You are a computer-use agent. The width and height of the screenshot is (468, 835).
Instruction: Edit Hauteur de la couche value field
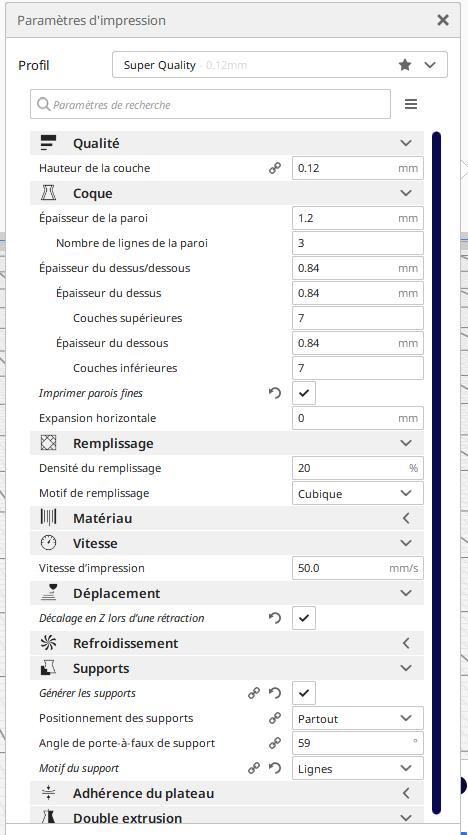point(358,168)
